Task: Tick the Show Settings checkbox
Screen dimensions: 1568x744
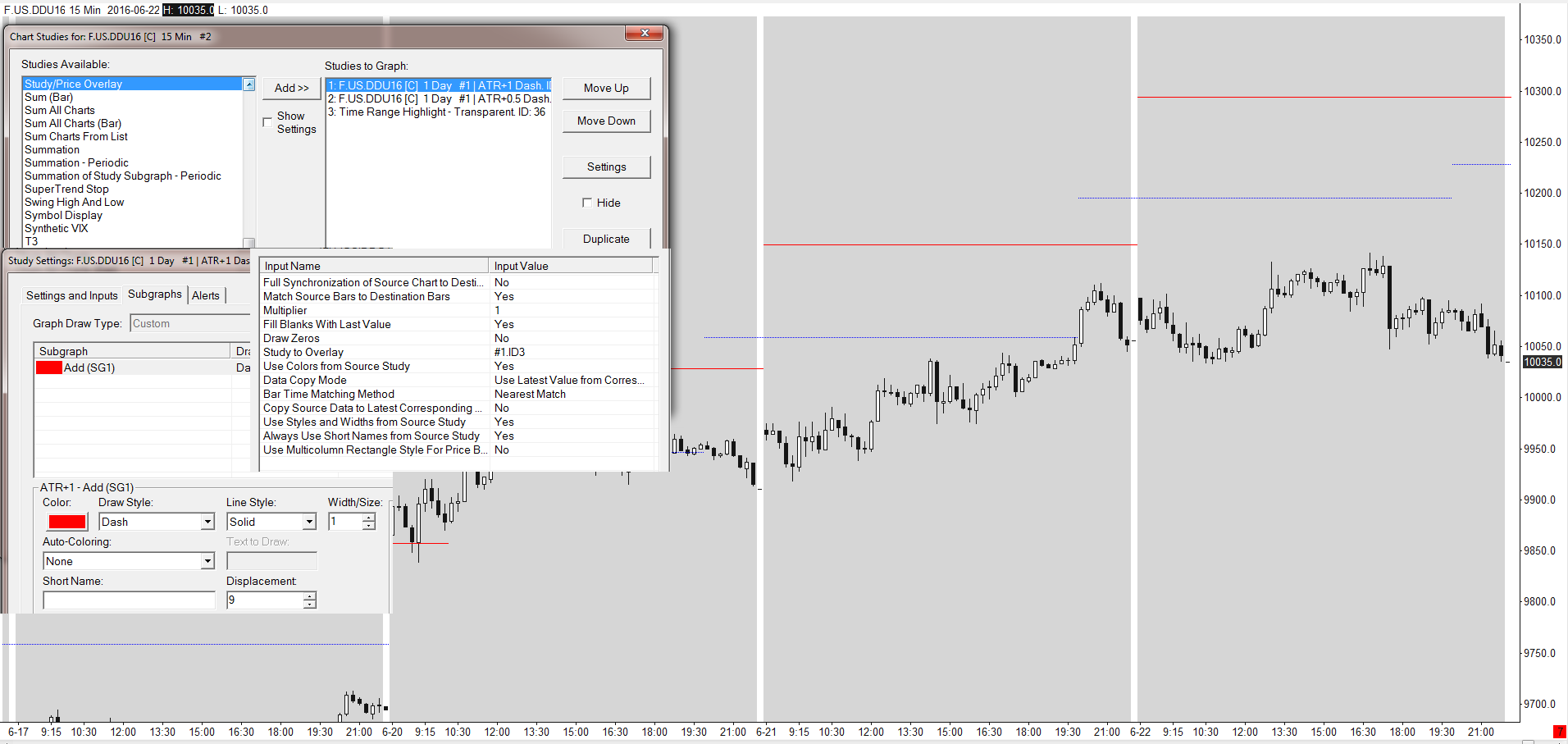Action: click(267, 122)
